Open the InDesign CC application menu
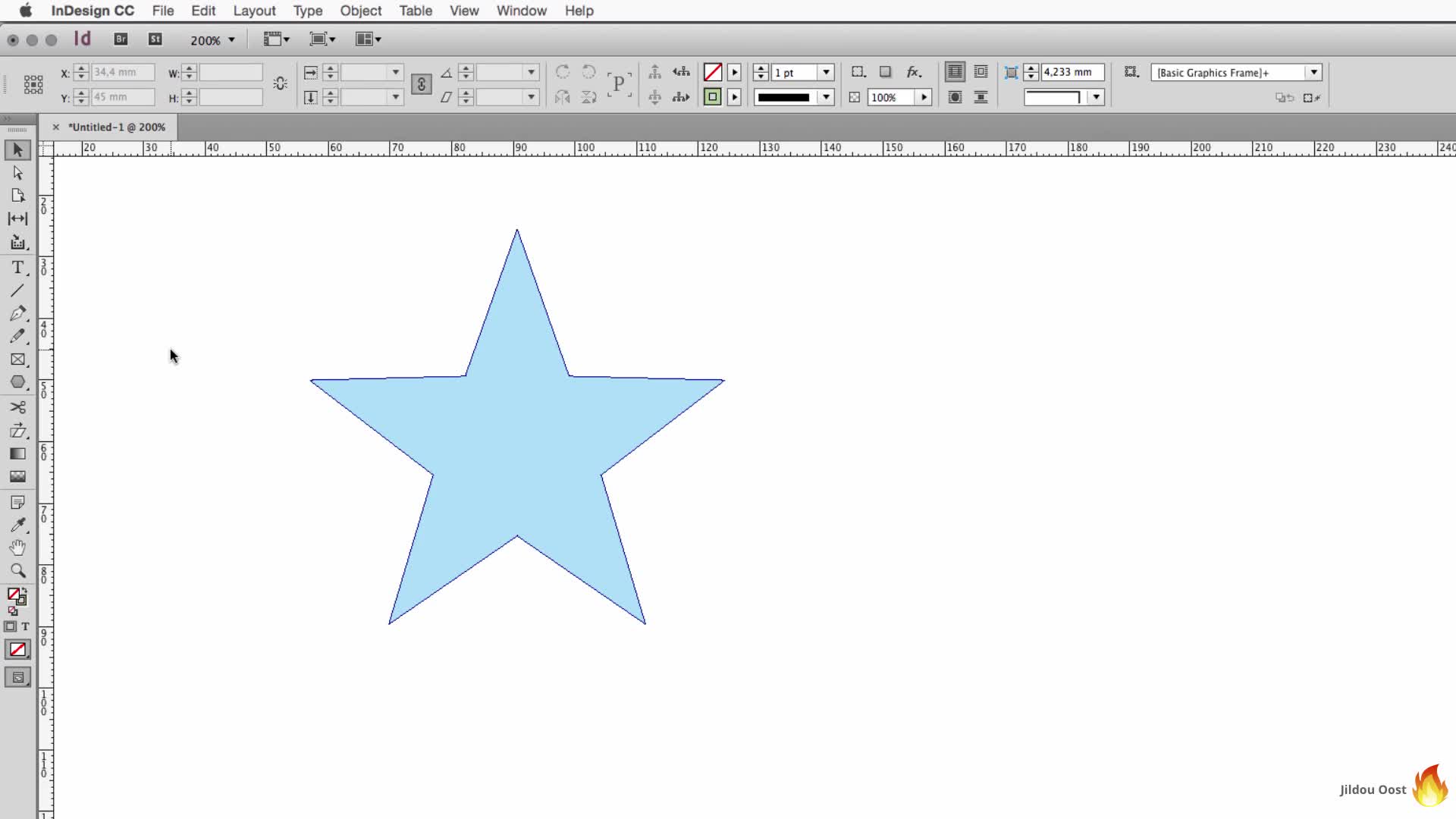Image resolution: width=1456 pixels, height=819 pixels. pyautogui.click(x=93, y=11)
